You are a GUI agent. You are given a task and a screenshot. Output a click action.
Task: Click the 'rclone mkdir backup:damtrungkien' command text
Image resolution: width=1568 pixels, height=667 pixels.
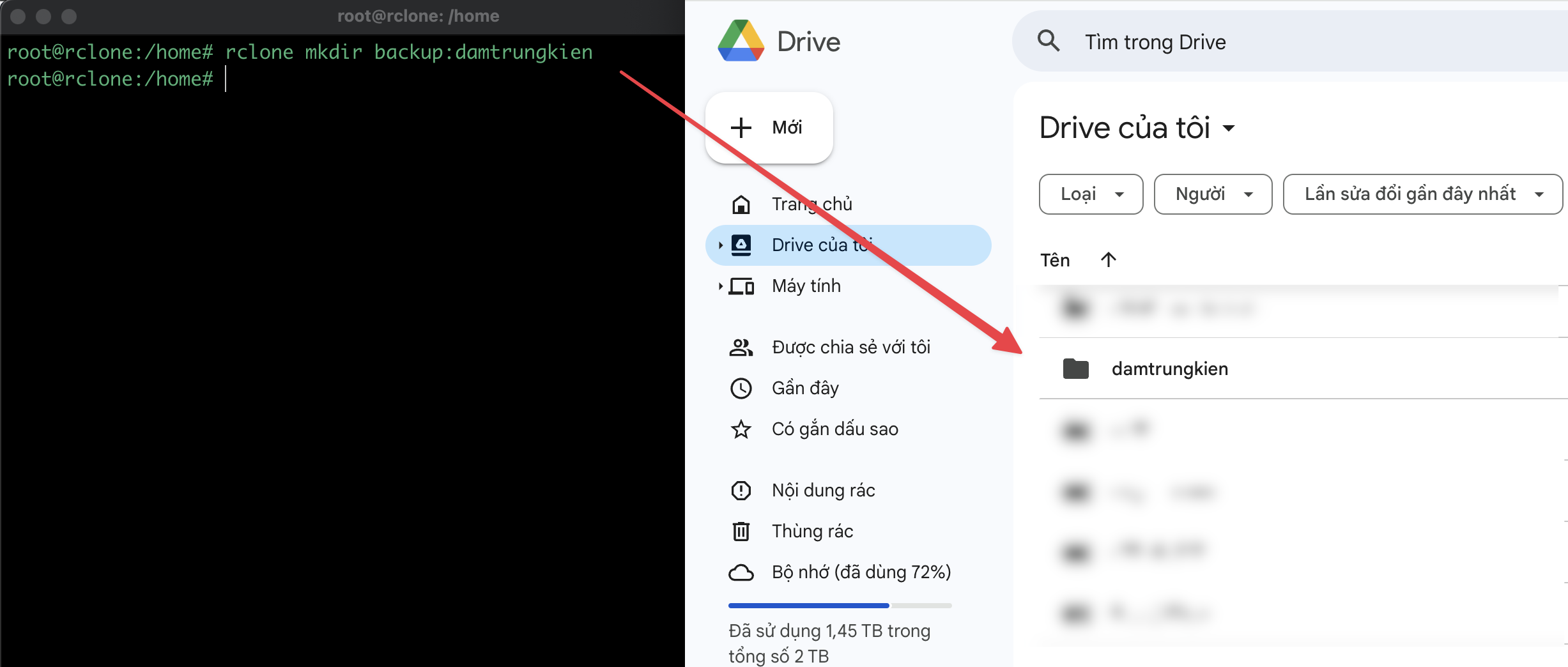click(x=409, y=52)
